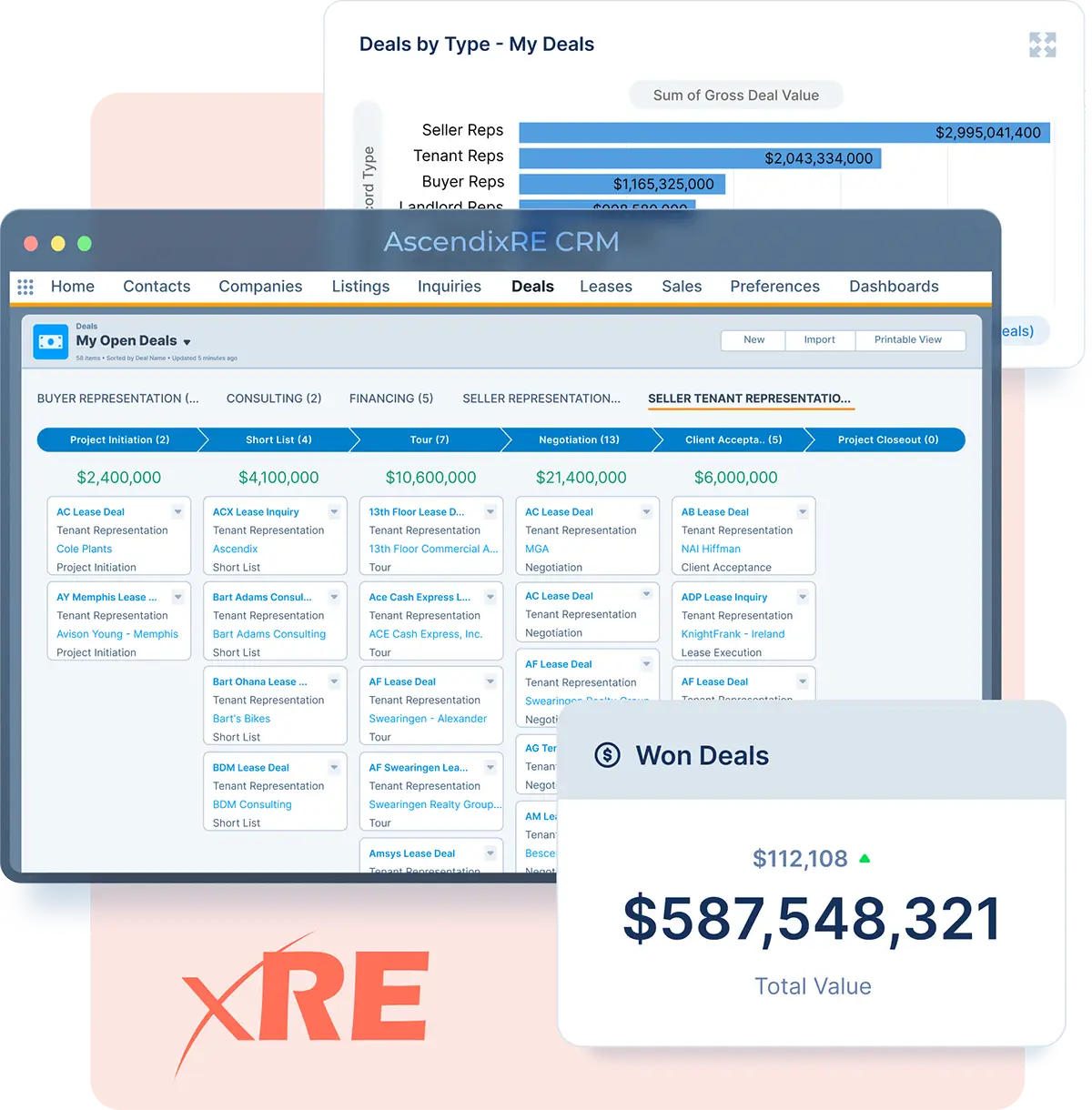Viewport: 1092px width, 1110px height.
Task: Open the BDM Lease Deal record
Action: [251, 768]
